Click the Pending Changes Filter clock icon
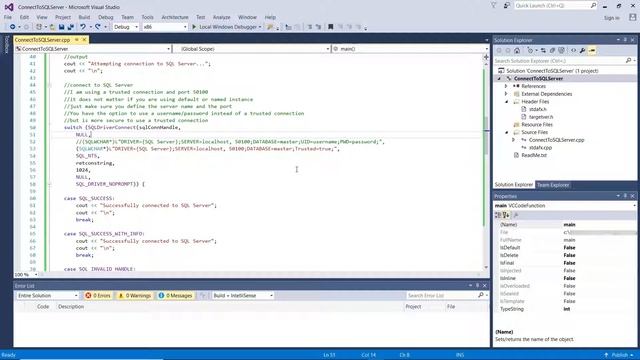640x360 pixels. [530, 51]
